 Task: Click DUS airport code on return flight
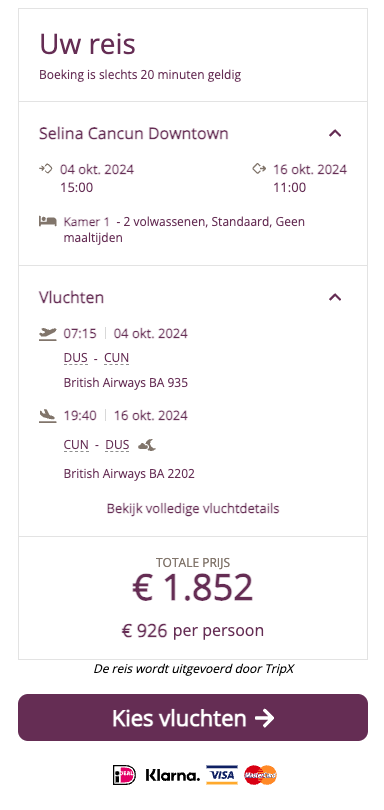117,444
